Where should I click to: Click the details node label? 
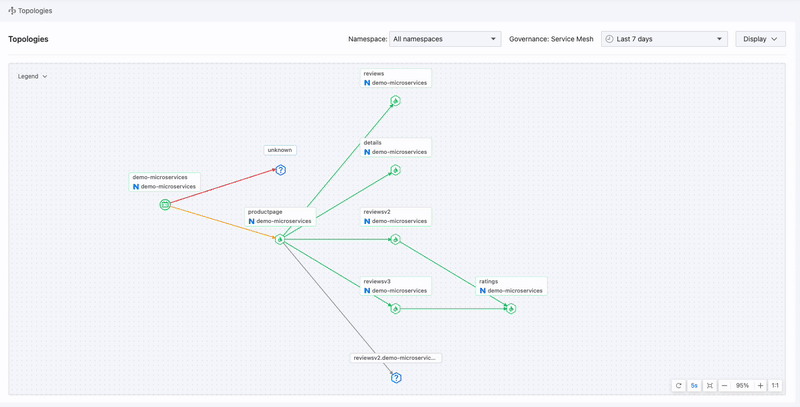point(396,147)
